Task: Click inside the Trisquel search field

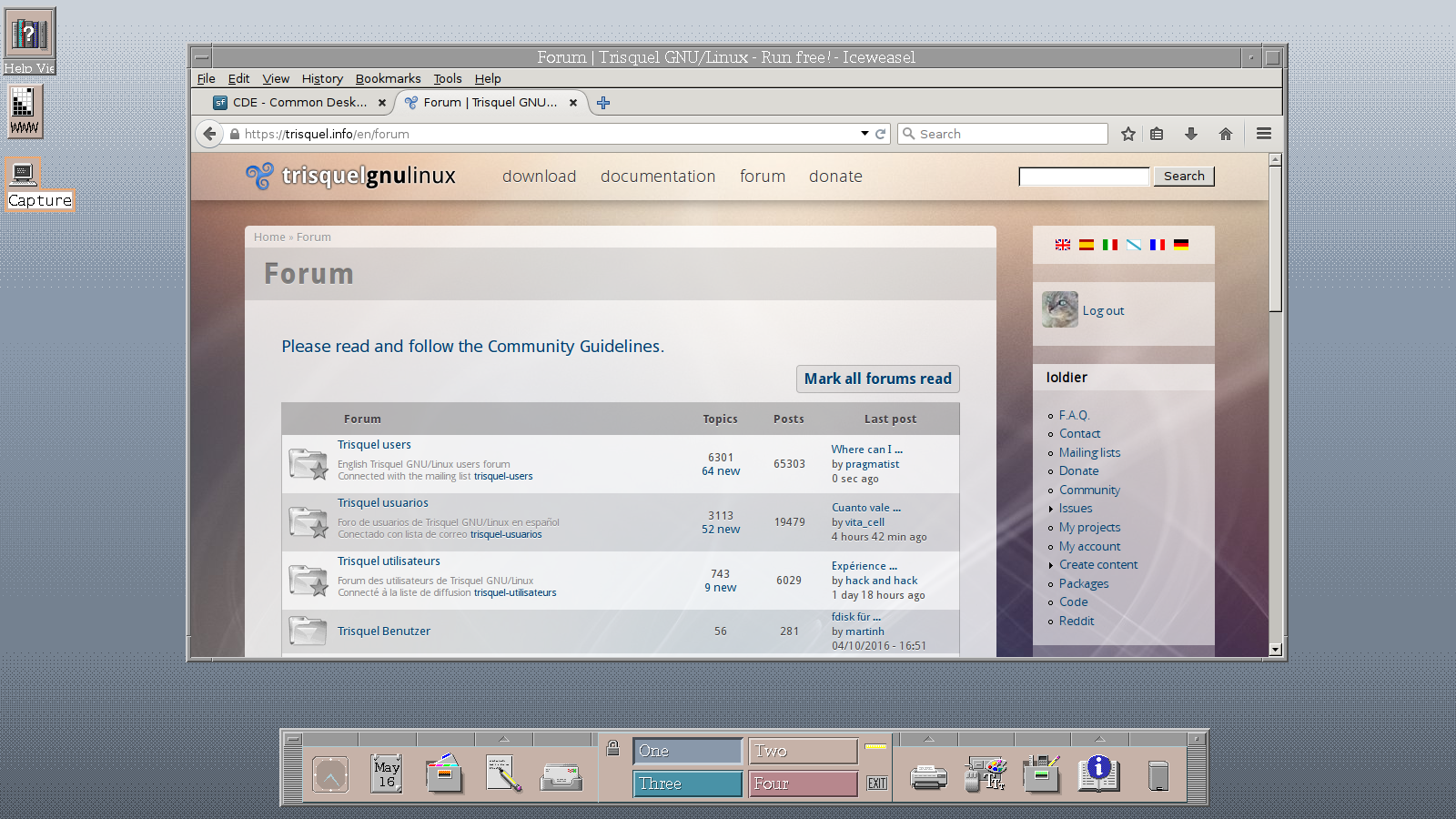Action: click(1083, 177)
